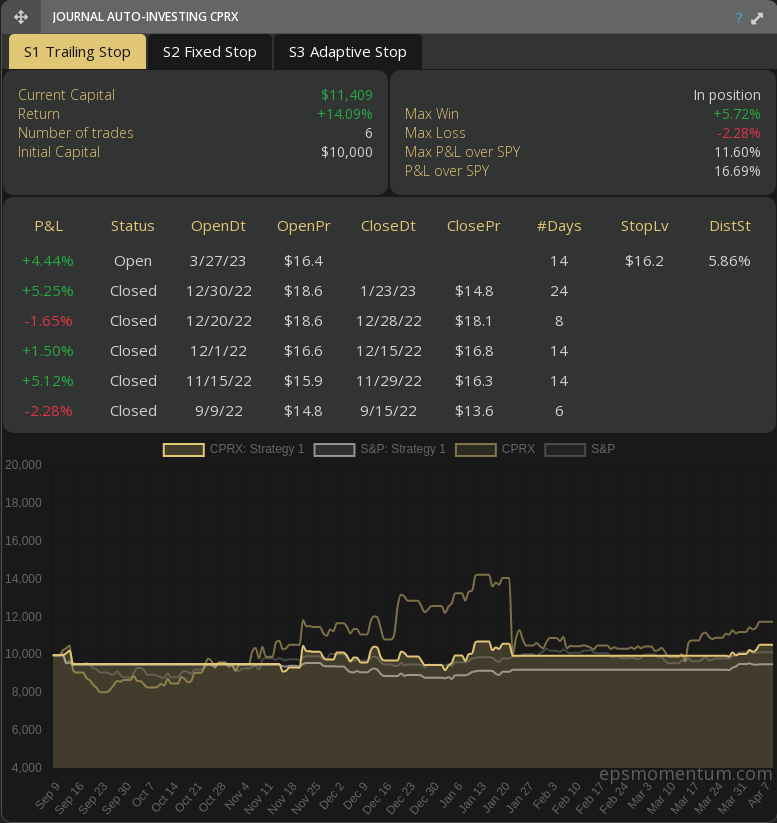
Task: Click the 5.86% distance to stop value
Action: click(729, 261)
